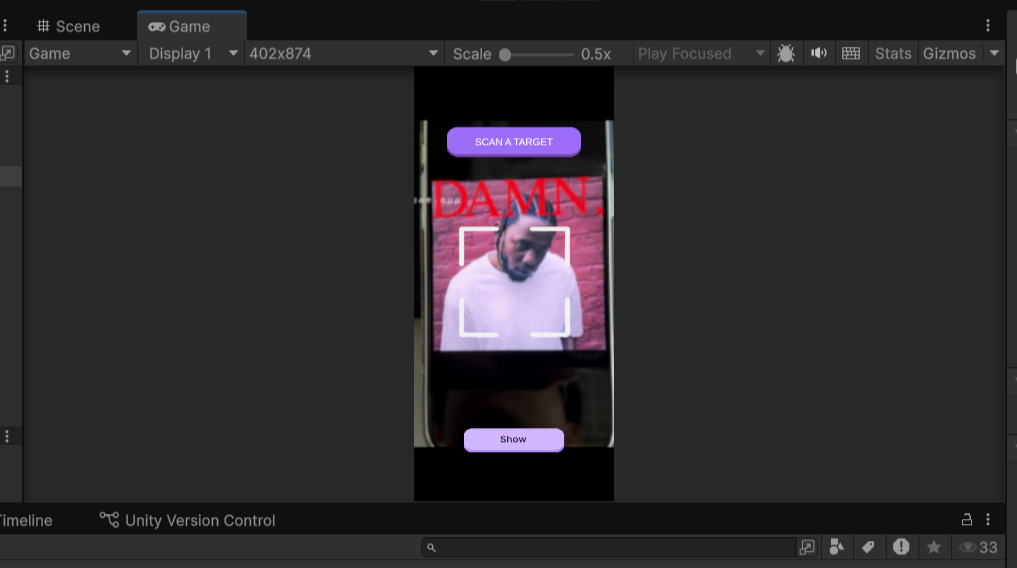1017x568 pixels.
Task: Open the left panel options dots near top
Action: [x=5, y=25]
